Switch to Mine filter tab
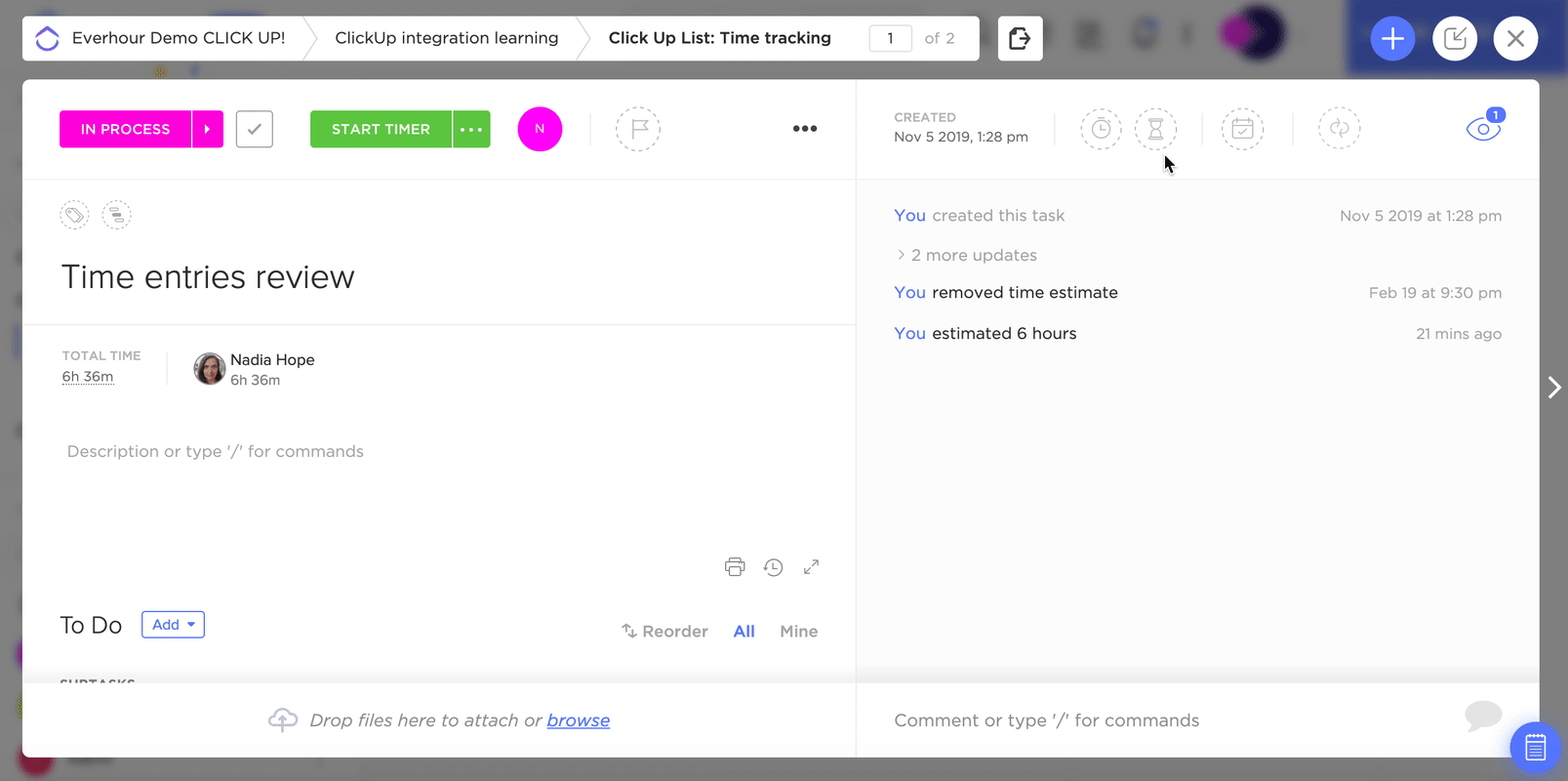This screenshot has height=781, width=1568. [x=798, y=632]
